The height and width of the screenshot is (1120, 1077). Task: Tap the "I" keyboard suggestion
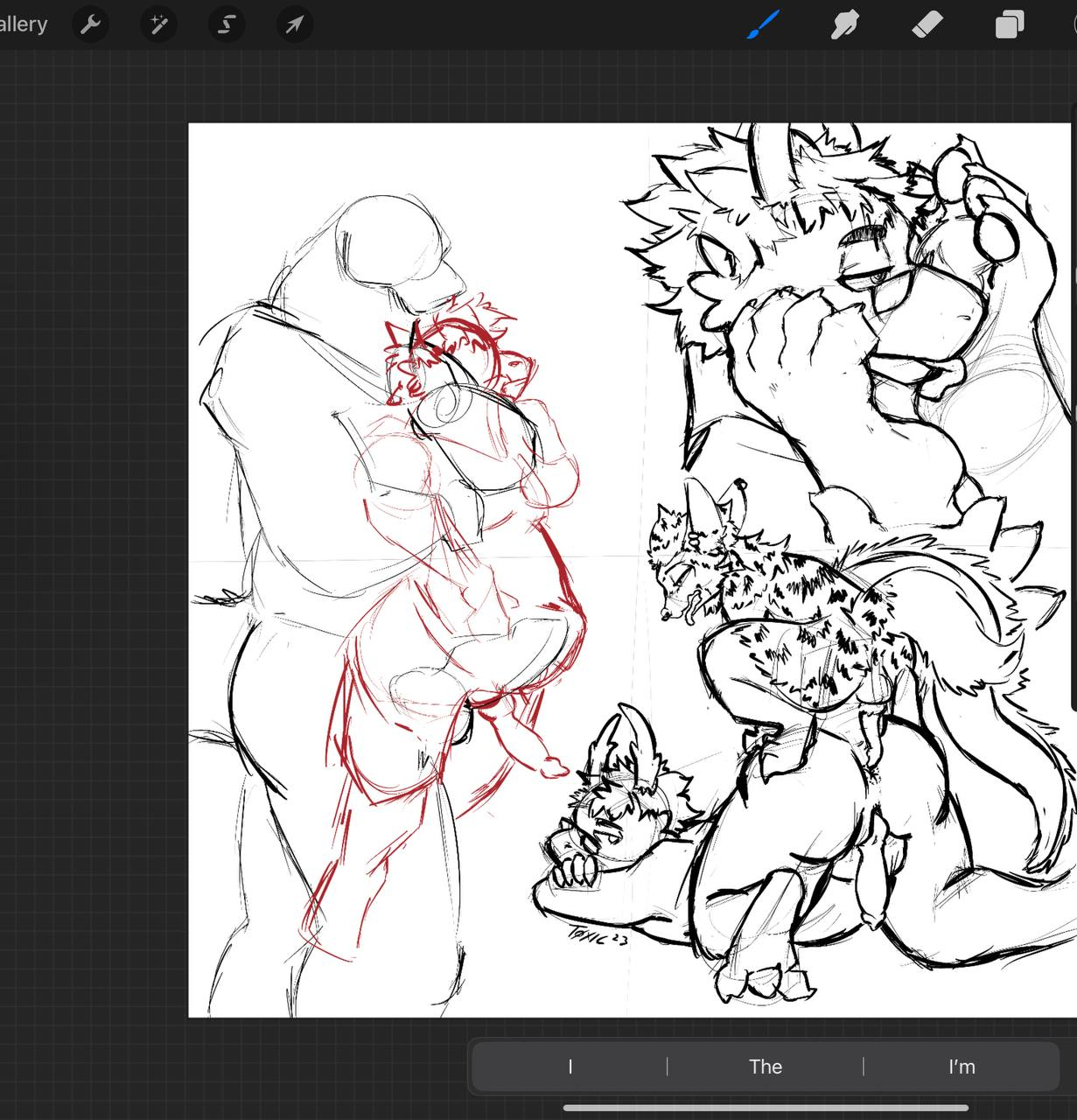click(x=570, y=1067)
